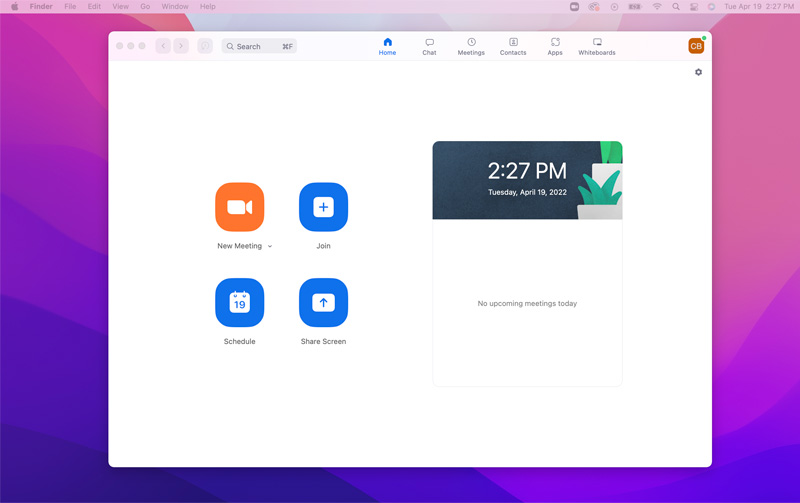This screenshot has width=800, height=503.
Task: Click the blue Join meeting icon
Action: 323,207
